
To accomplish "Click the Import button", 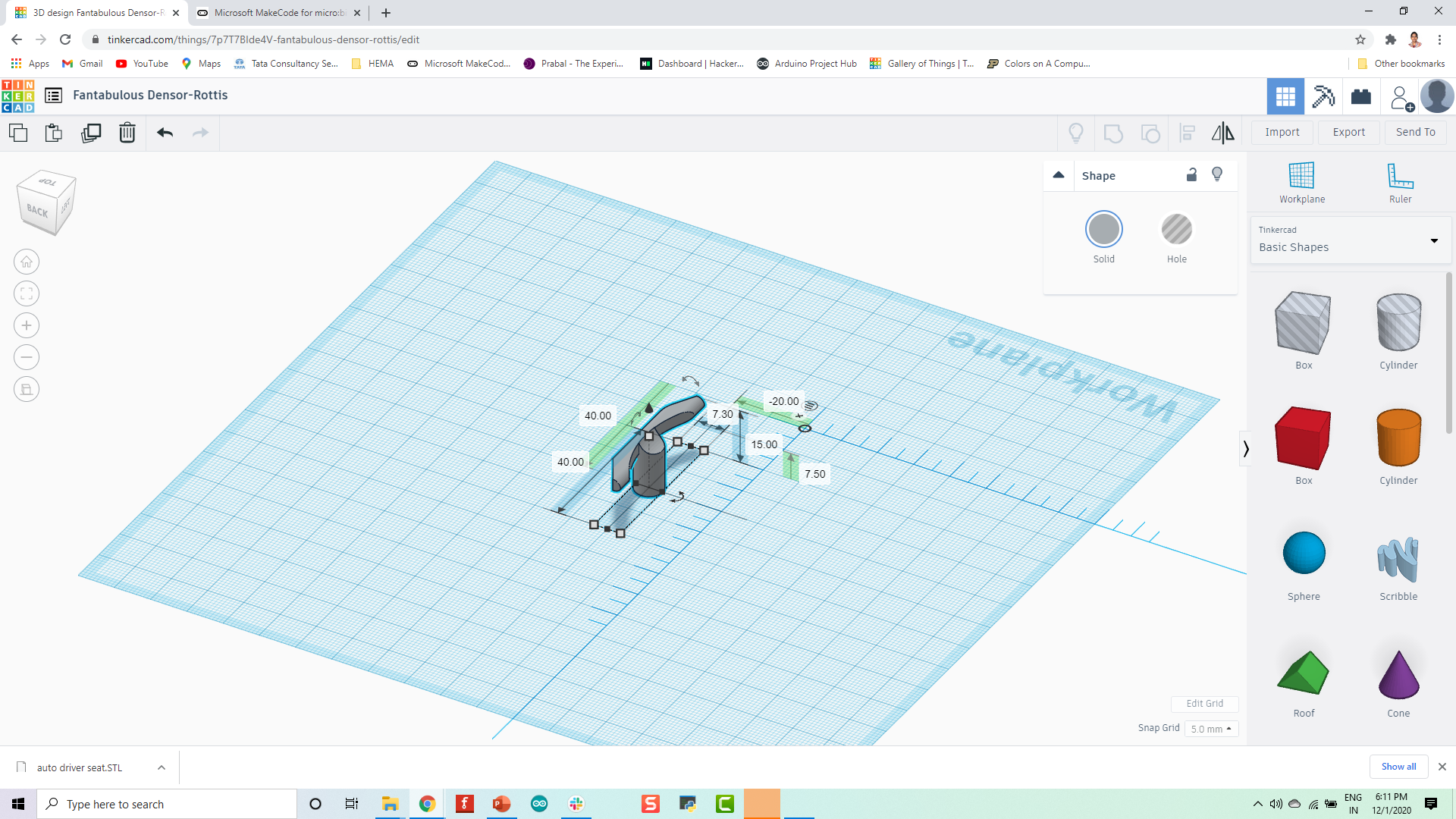I will click(1282, 132).
